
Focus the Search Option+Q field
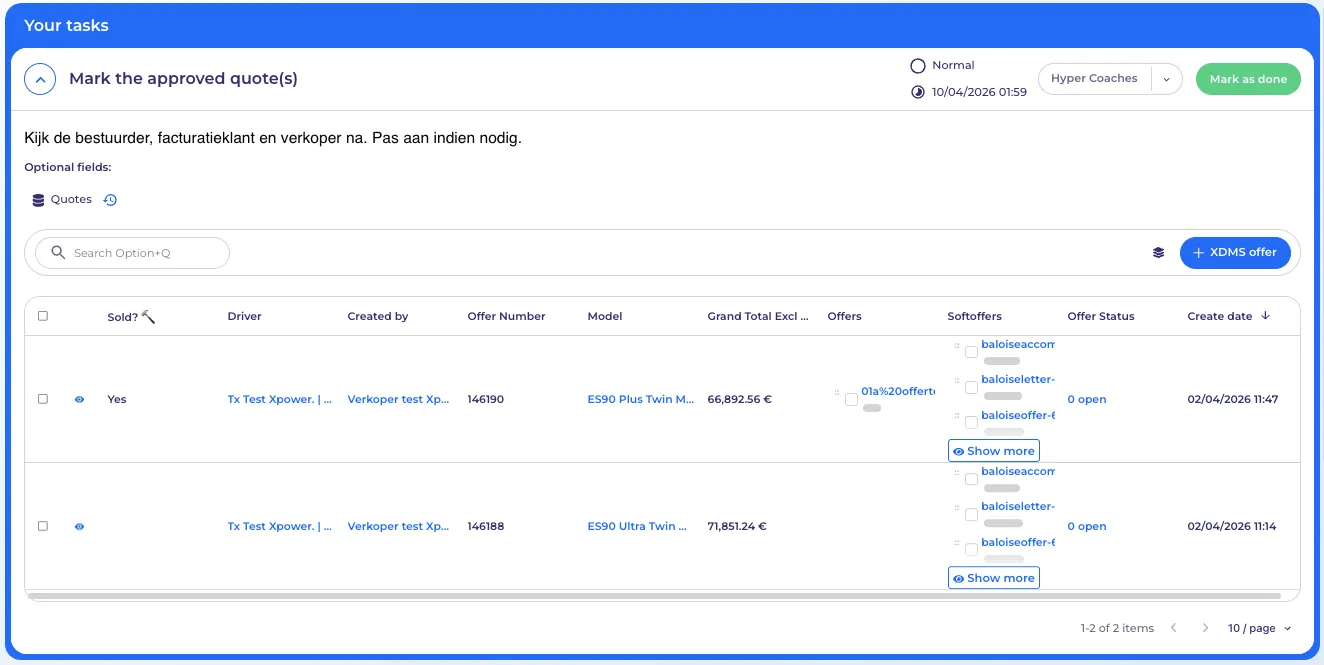click(132, 253)
